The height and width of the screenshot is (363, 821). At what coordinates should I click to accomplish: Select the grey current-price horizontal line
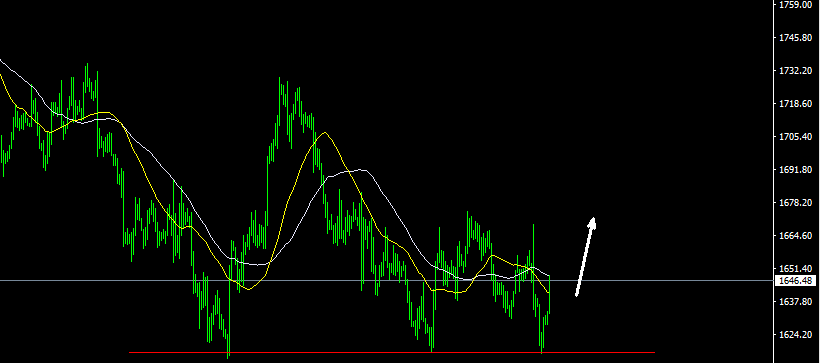(386, 281)
